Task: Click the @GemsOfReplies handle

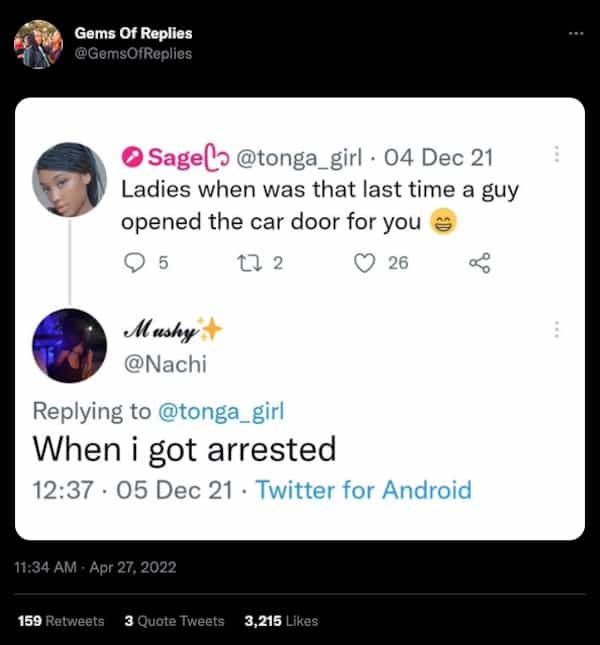Action: pyautogui.click(x=133, y=53)
